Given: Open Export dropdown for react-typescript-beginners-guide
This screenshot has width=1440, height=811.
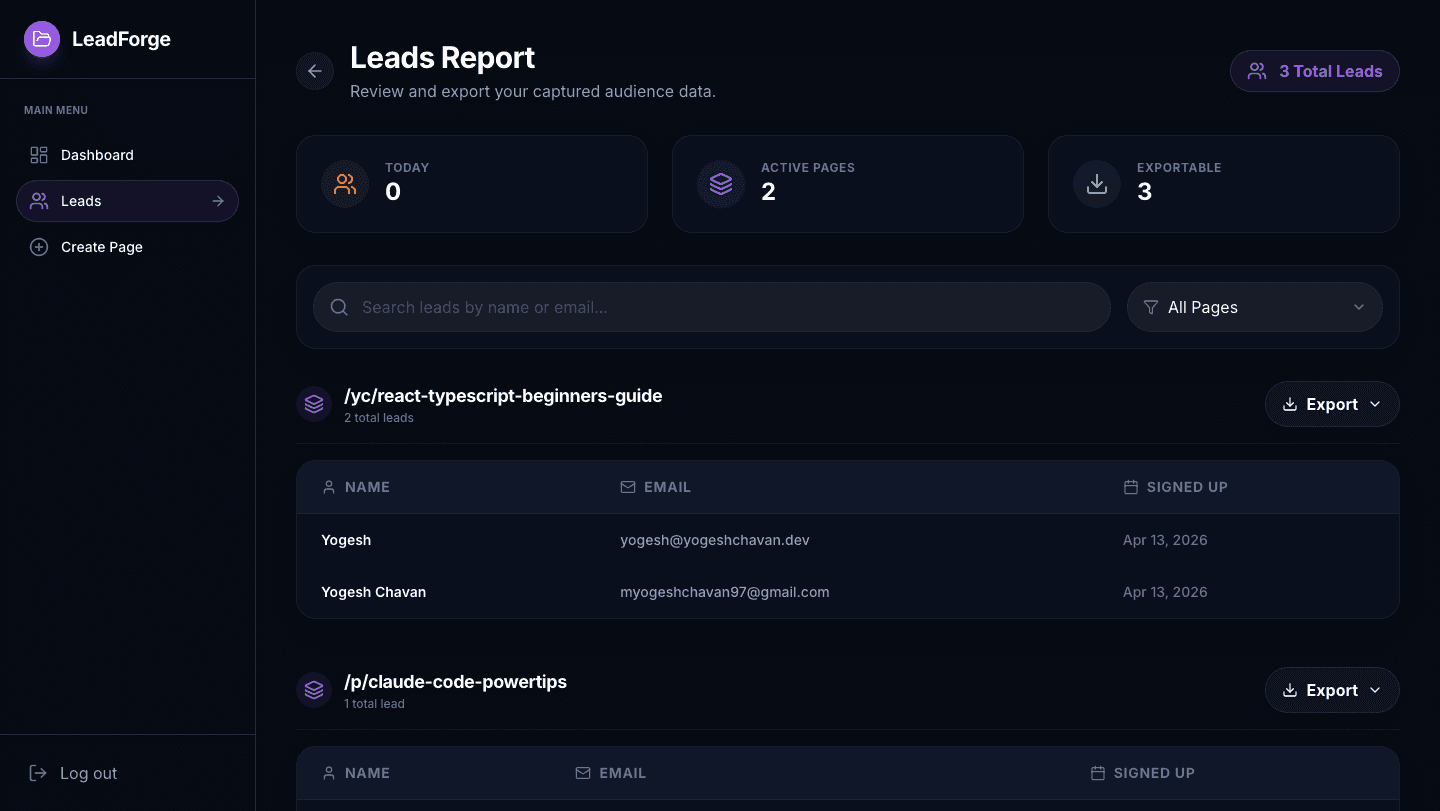Looking at the screenshot, I should tap(1332, 404).
